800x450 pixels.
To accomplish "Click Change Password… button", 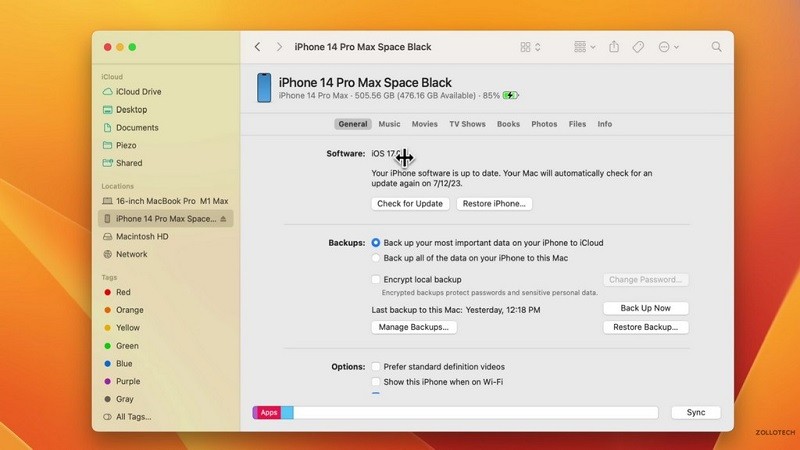I will 645,280.
